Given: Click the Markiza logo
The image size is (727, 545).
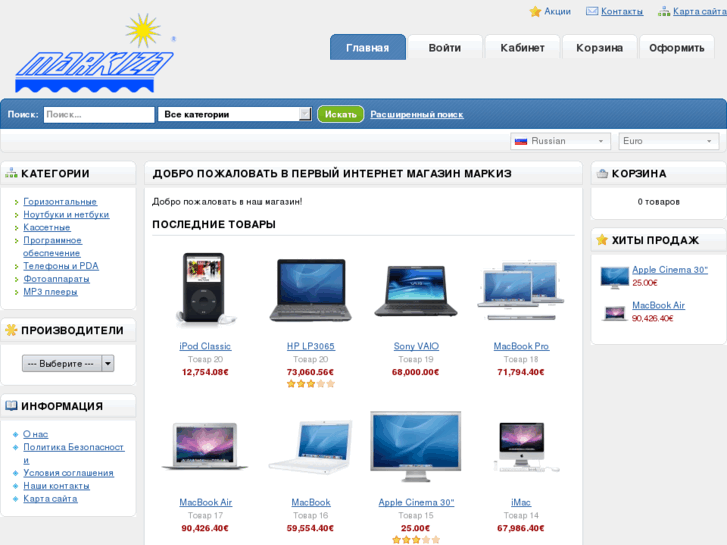Looking at the screenshot, I should pyautogui.click(x=95, y=53).
